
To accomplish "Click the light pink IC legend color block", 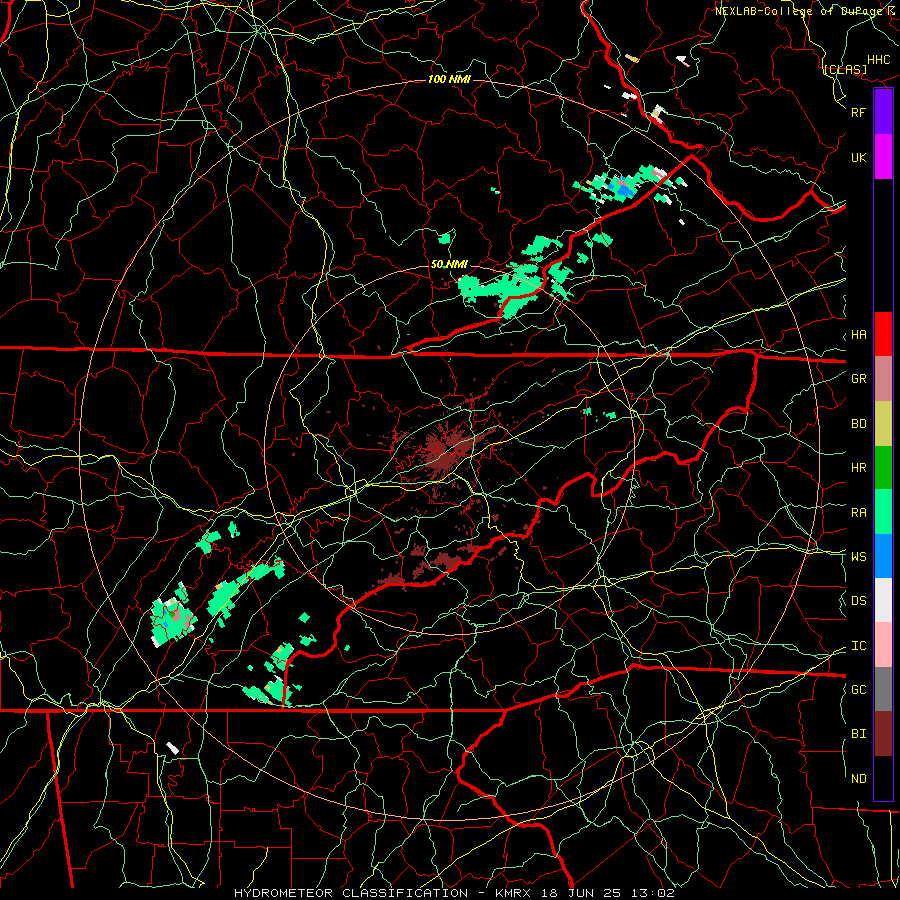I will coord(883,645).
